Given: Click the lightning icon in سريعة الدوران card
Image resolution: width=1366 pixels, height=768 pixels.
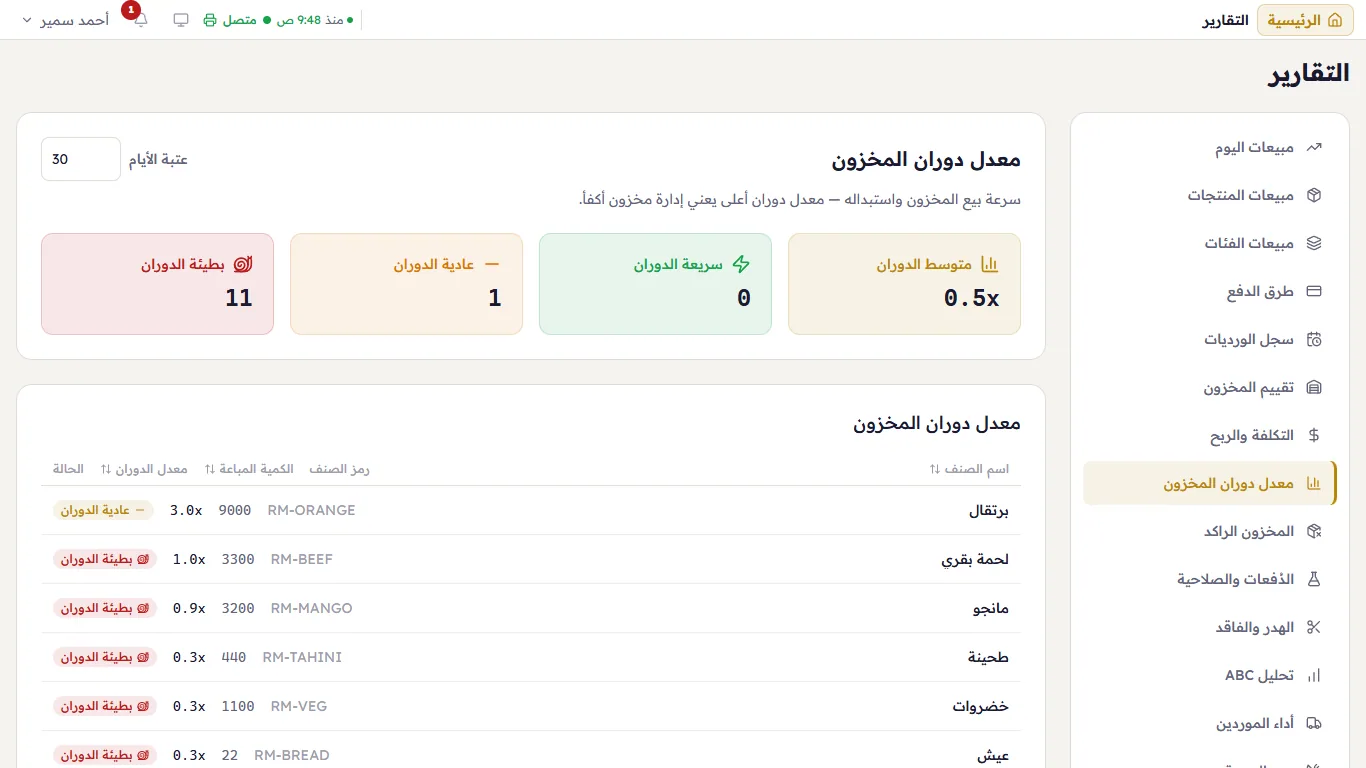Looking at the screenshot, I should click(x=740, y=265).
